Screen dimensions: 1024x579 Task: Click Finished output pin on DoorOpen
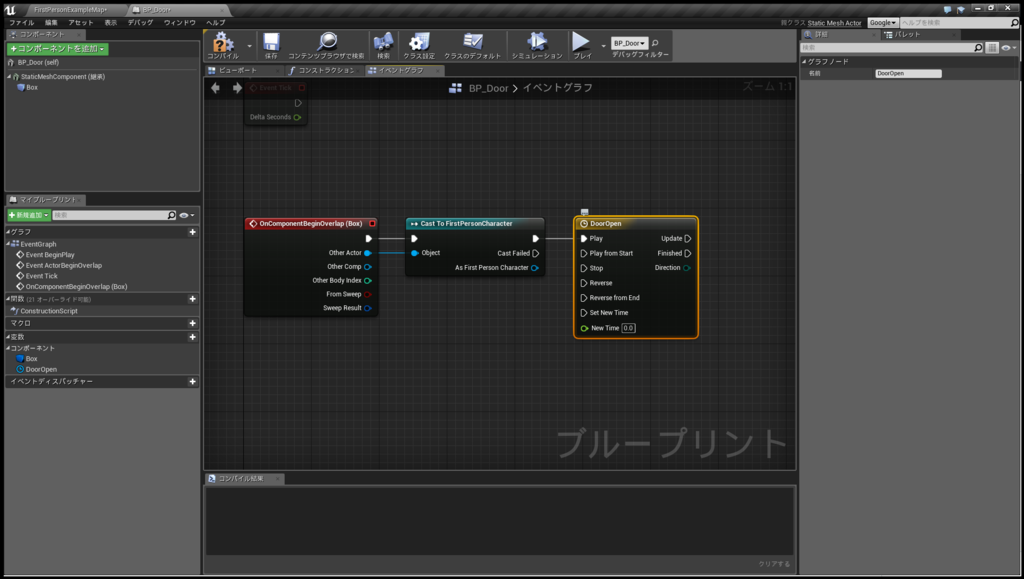[688, 253]
